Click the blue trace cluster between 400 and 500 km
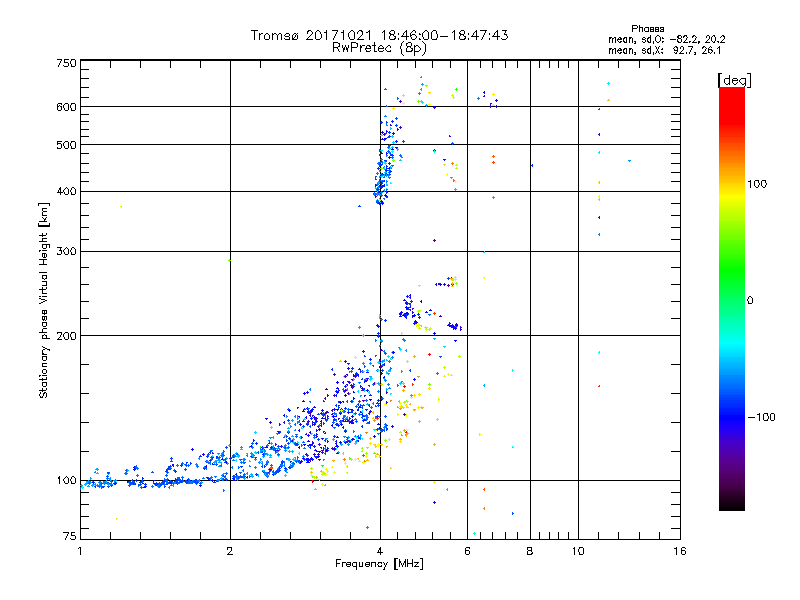800x600 pixels. tap(385, 173)
